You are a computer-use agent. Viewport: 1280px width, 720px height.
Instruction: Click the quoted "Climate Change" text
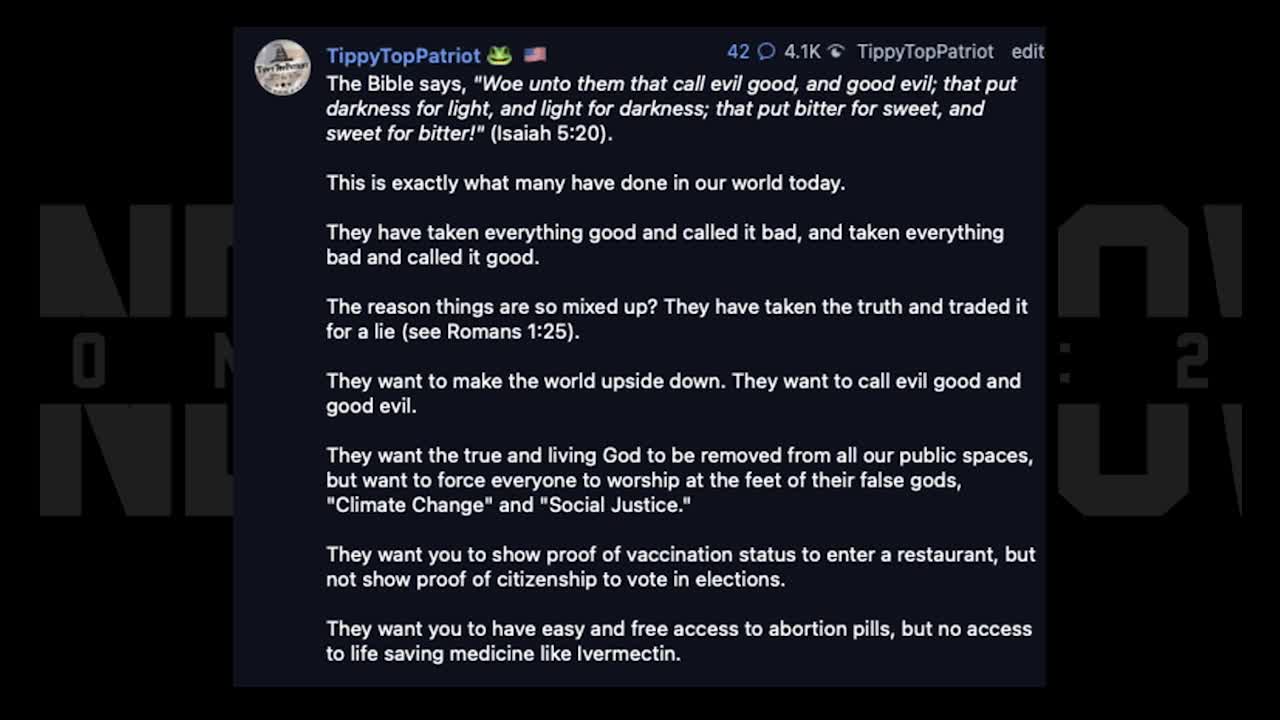click(x=409, y=505)
